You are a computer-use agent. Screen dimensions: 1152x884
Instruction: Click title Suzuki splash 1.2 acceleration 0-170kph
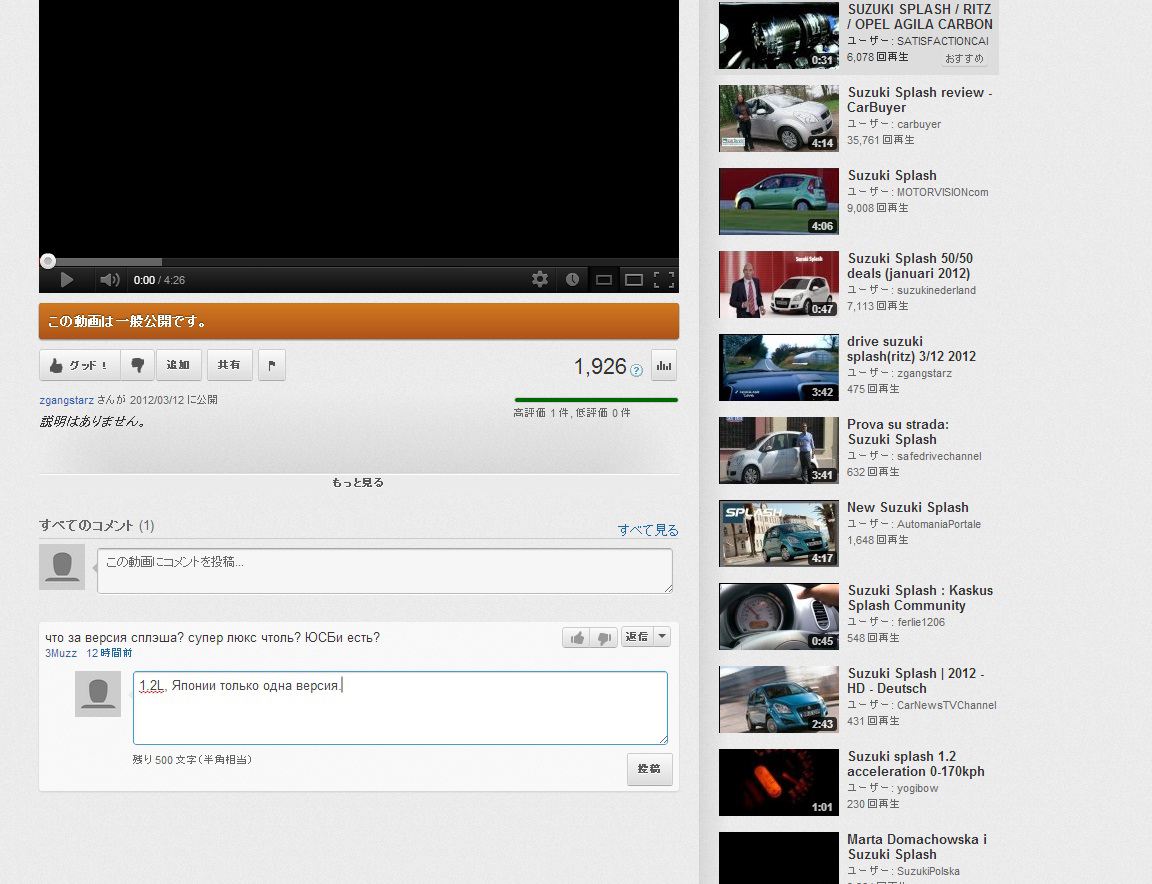coord(915,764)
